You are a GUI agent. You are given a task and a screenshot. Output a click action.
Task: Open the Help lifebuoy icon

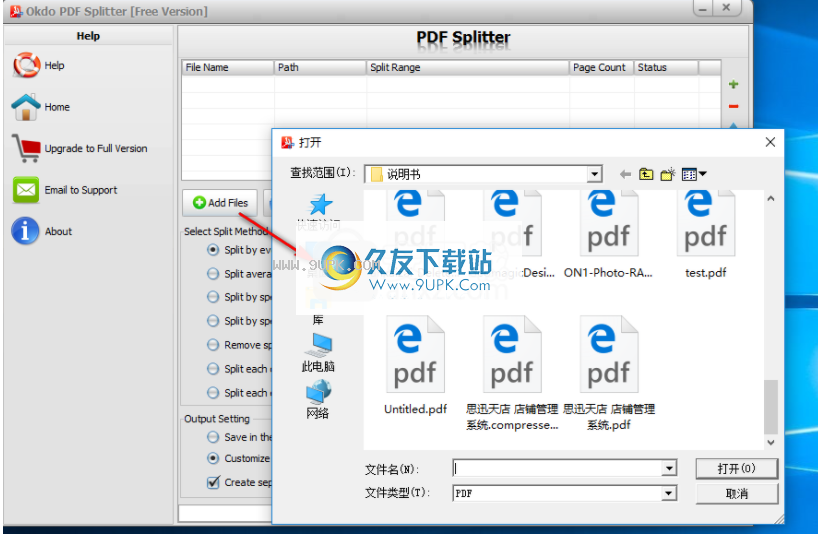(x=26, y=65)
